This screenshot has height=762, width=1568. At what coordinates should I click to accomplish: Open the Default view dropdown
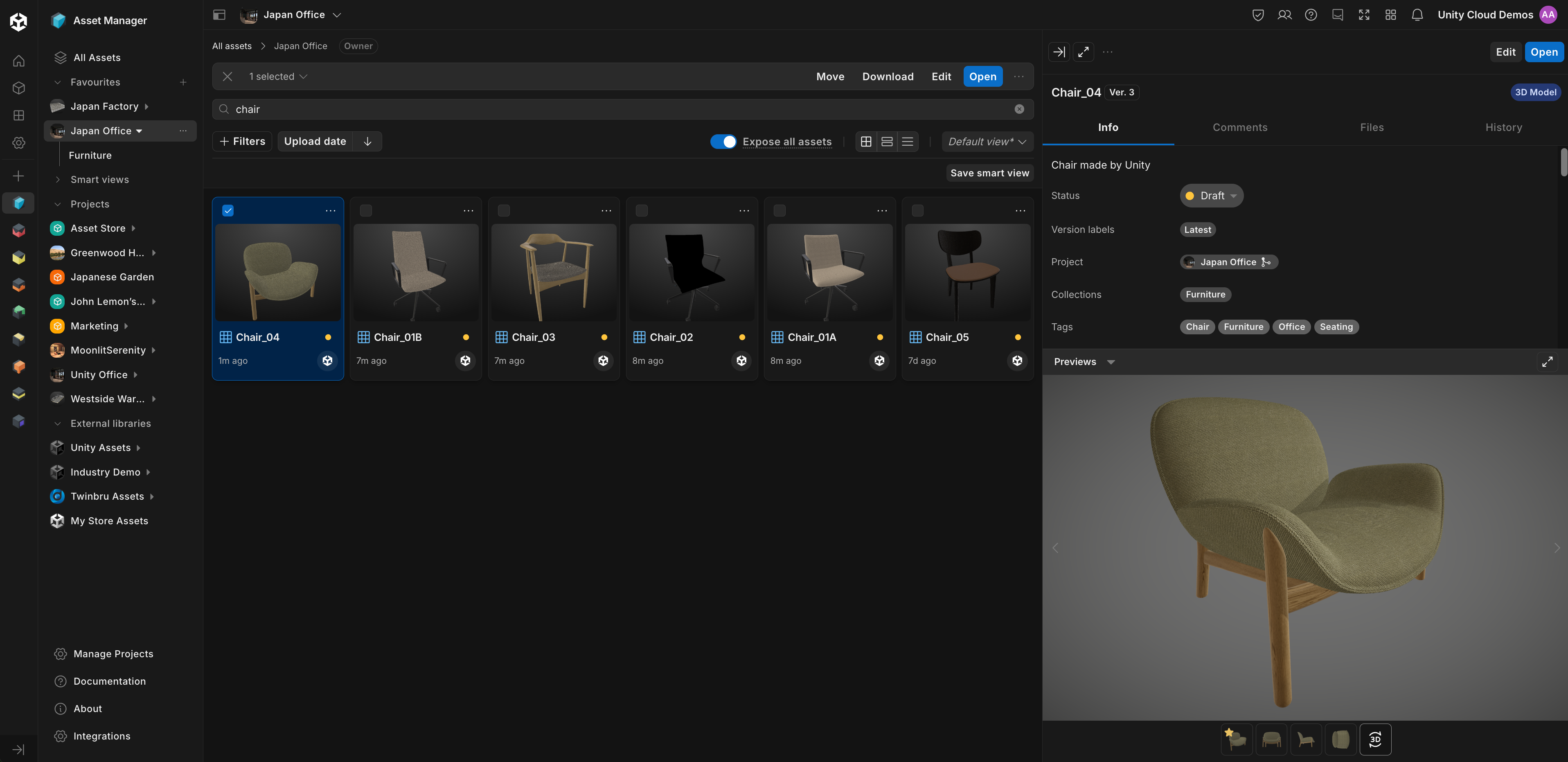(x=987, y=141)
